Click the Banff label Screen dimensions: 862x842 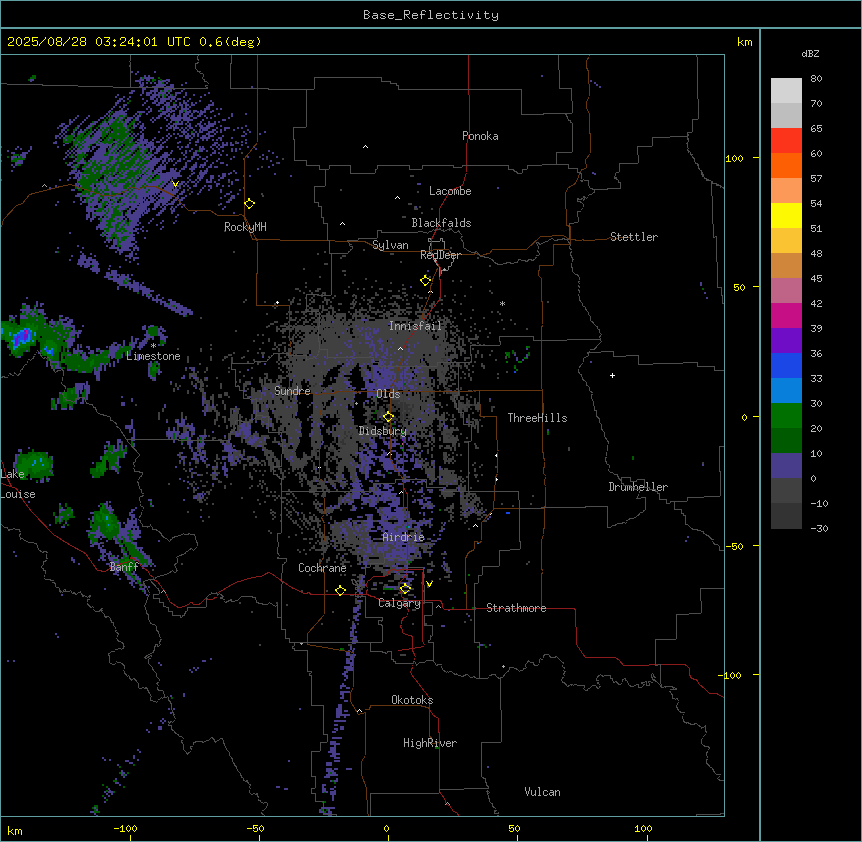124,567
